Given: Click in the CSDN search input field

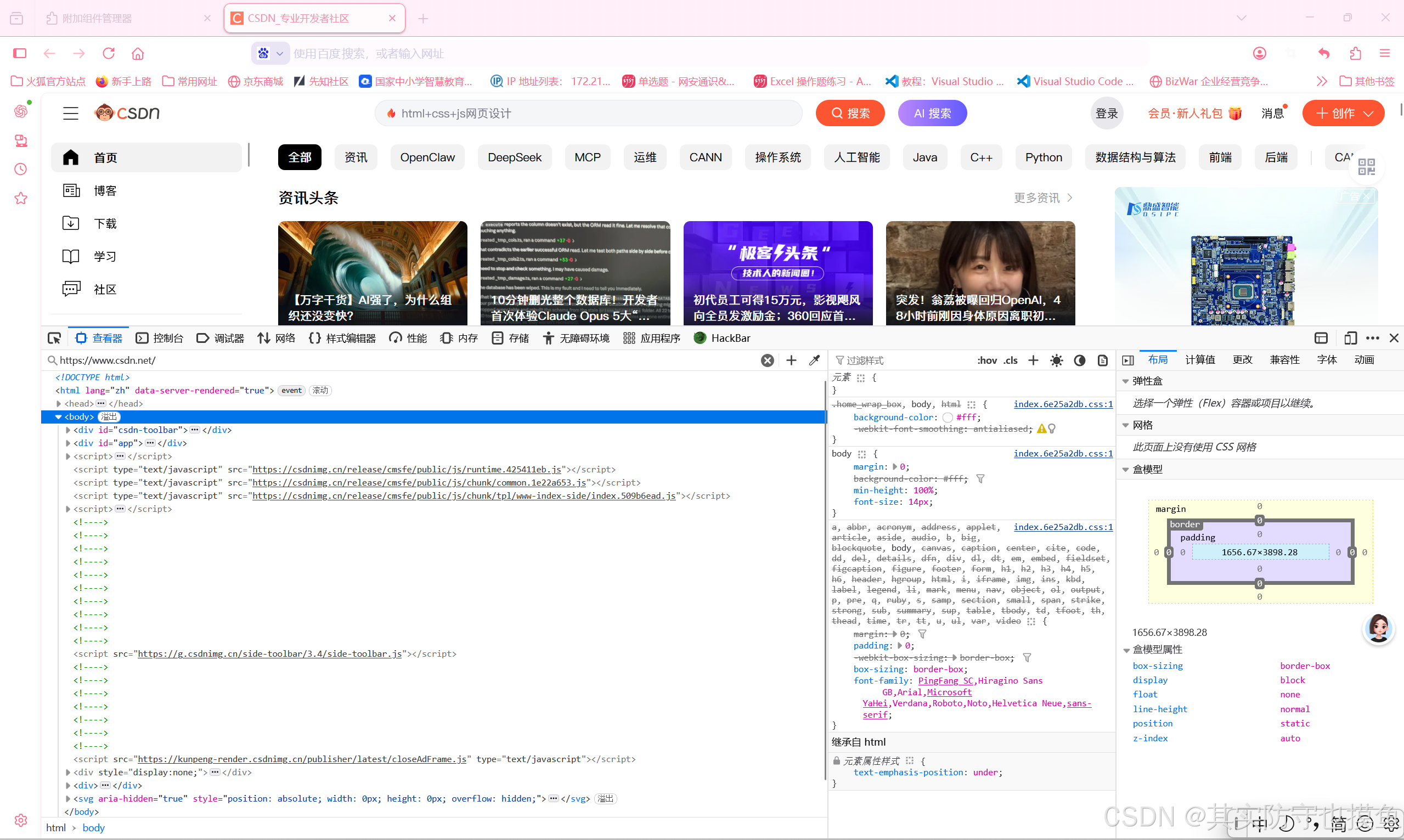Looking at the screenshot, I should [x=589, y=113].
